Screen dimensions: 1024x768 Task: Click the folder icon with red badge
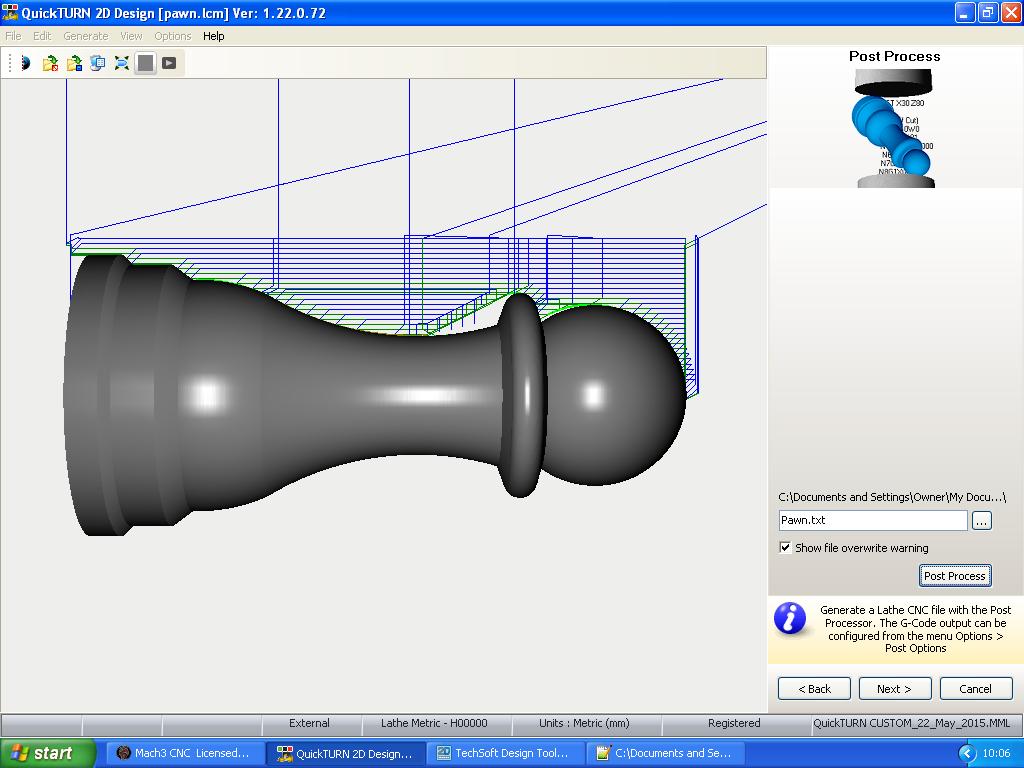click(x=49, y=63)
